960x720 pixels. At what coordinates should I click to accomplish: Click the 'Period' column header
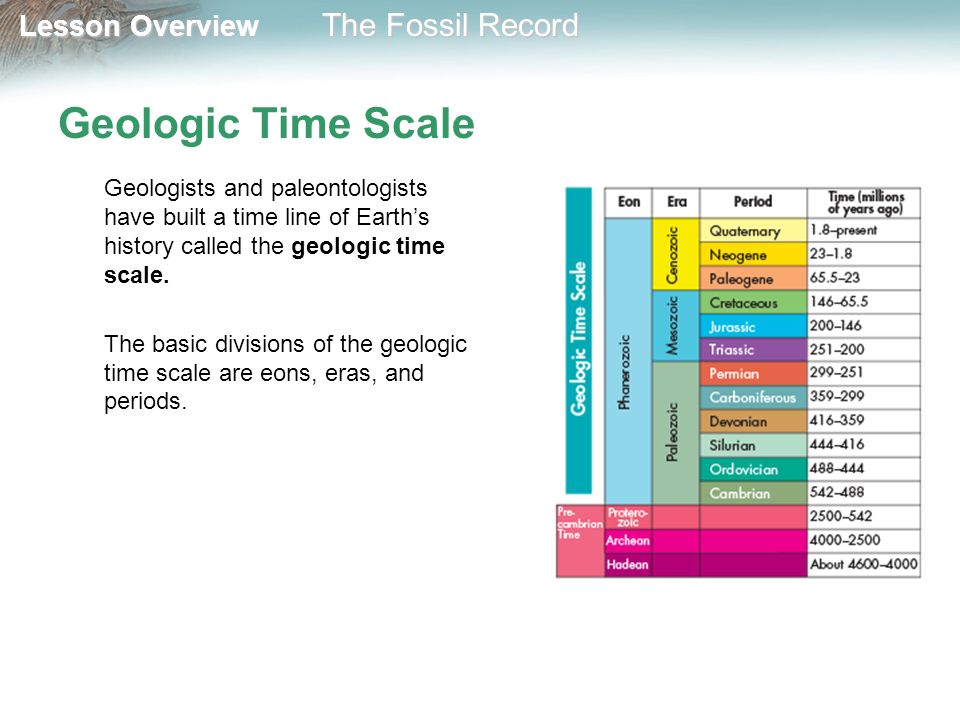(753, 202)
